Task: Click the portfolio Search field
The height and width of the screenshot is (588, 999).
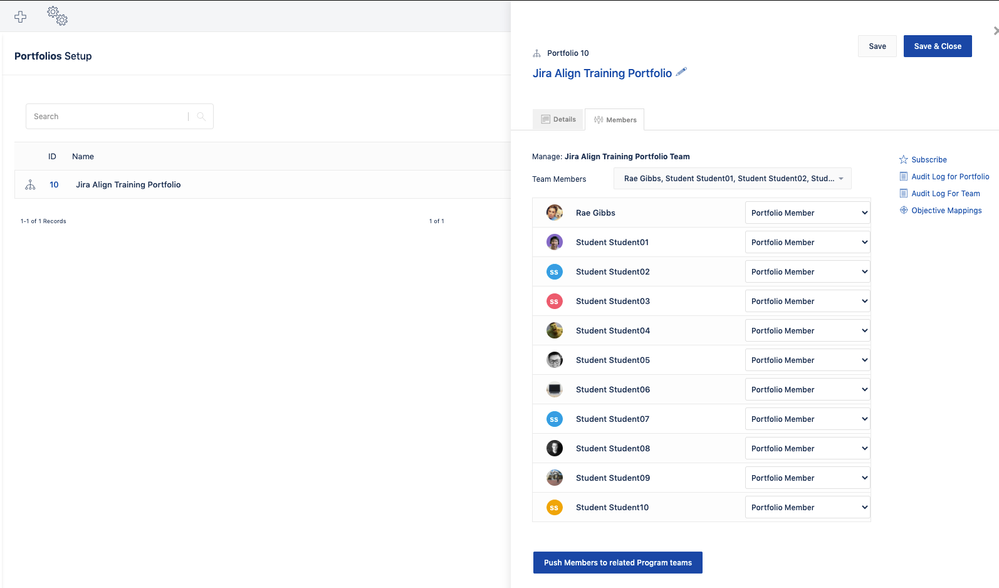Action: click(x=107, y=117)
